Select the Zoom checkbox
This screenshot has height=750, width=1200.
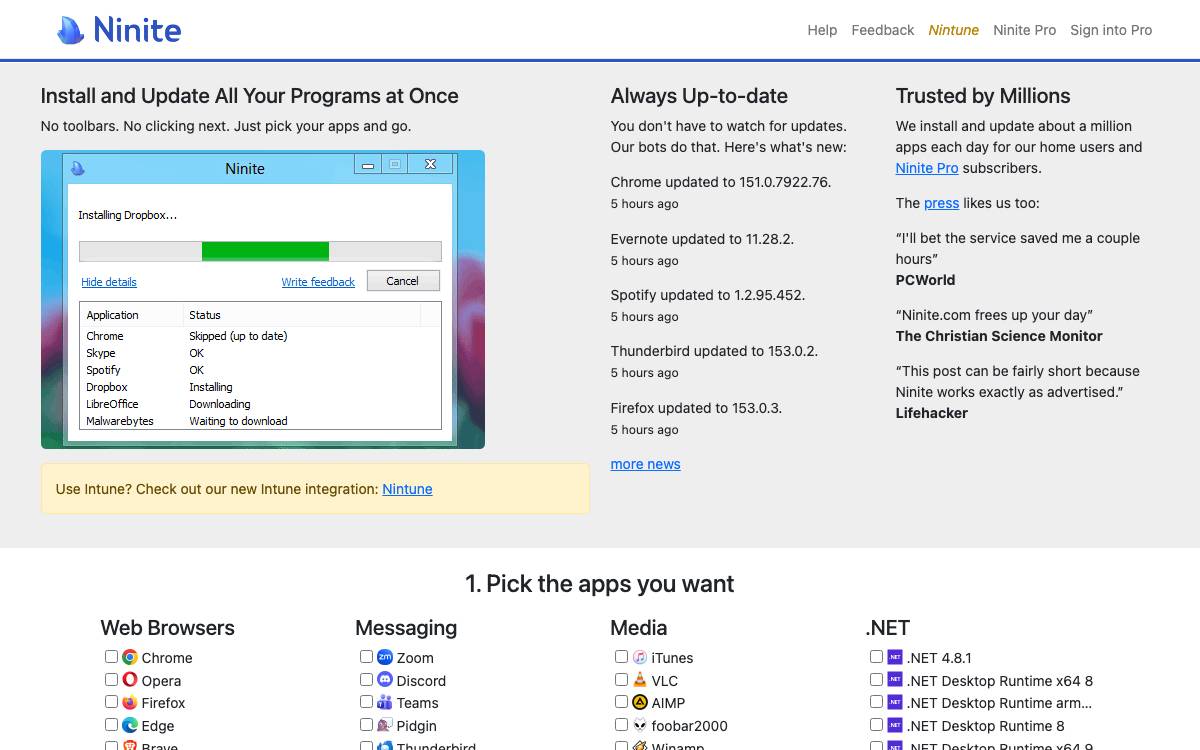[366, 657]
